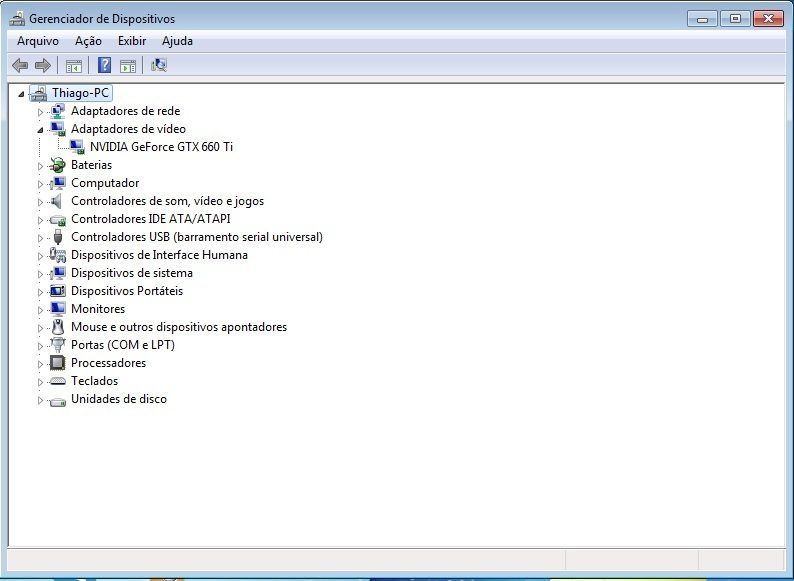Collapse the Thiago-PC root node
The width and height of the screenshot is (794, 581).
[x=21, y=94]
